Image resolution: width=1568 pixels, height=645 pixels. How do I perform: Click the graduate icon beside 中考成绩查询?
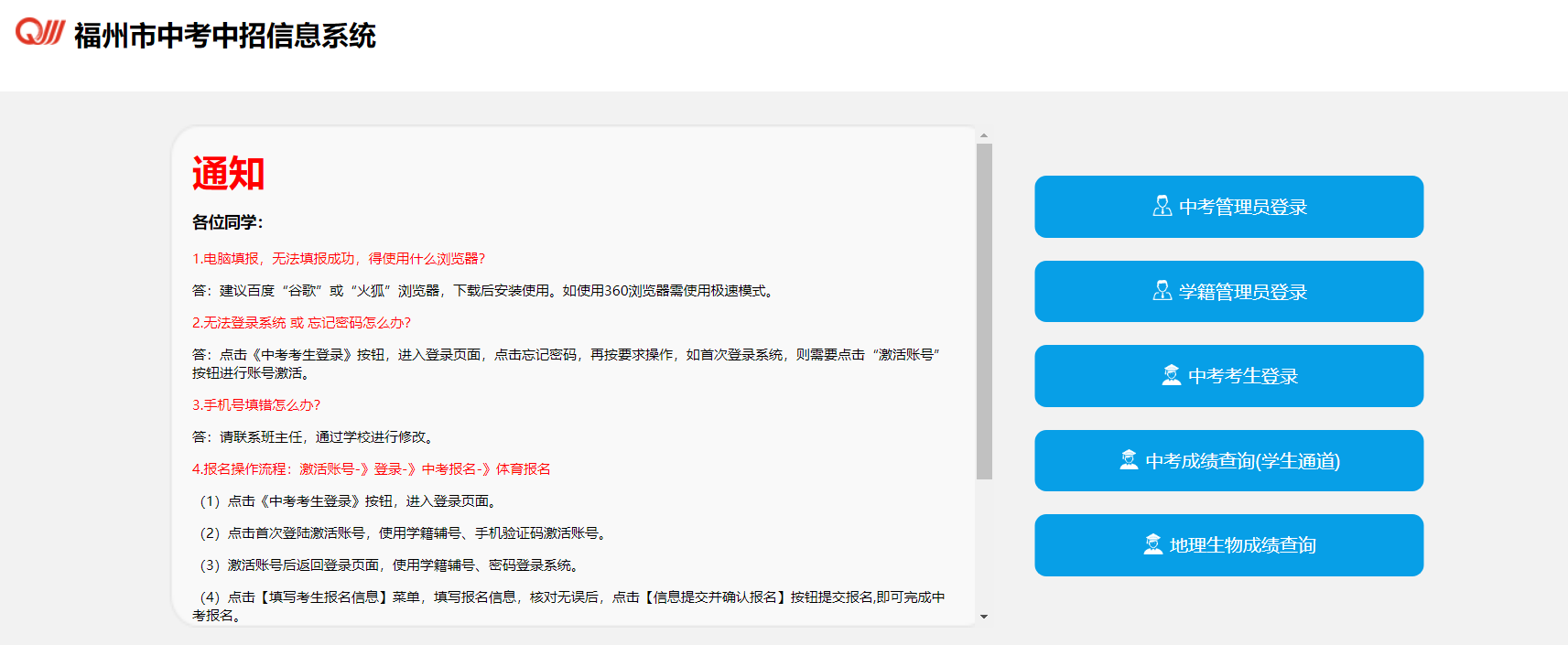click(x=1129, y=460)
